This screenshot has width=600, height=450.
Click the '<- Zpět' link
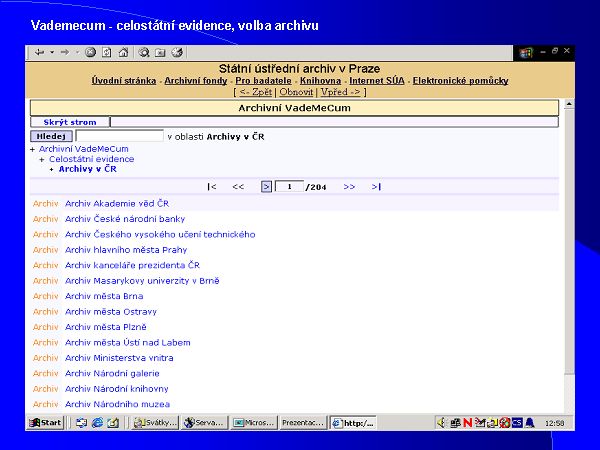256,92
